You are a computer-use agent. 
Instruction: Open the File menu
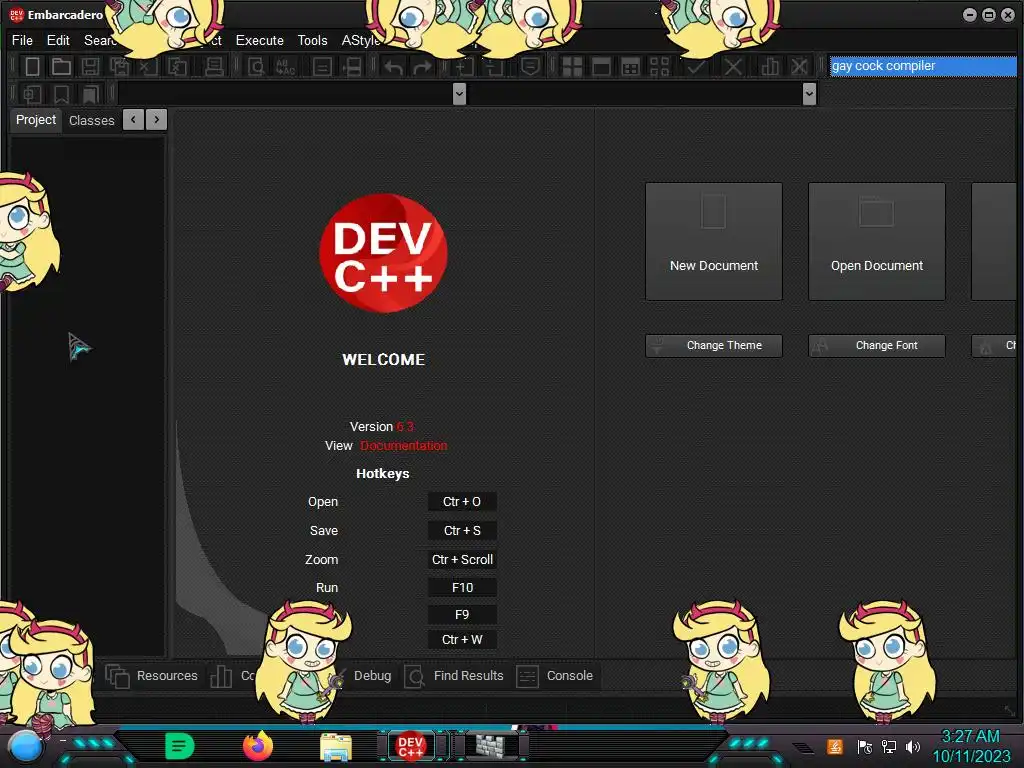point(22,40)
